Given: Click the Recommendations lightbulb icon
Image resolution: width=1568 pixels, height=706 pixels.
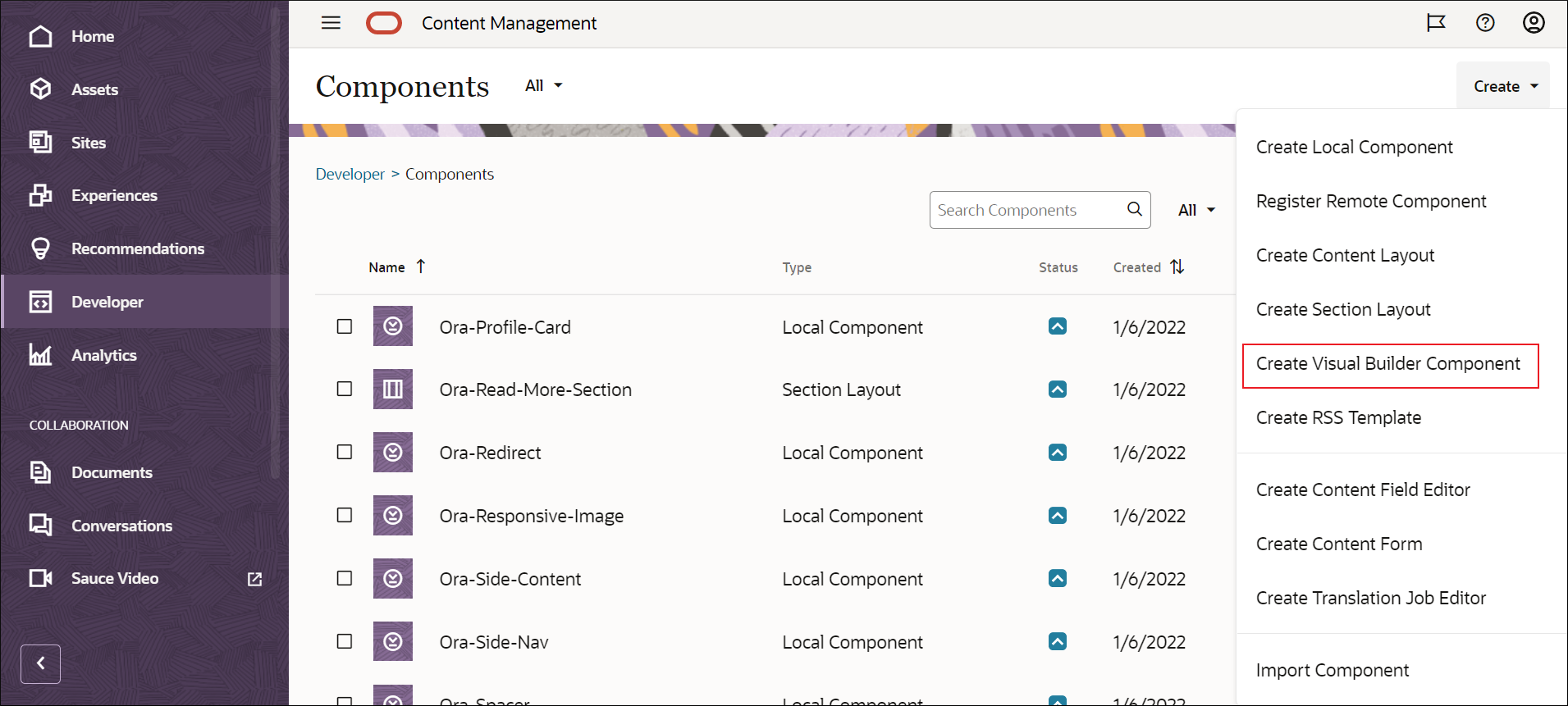Looking at the screenshot, I should click(41, 248).
